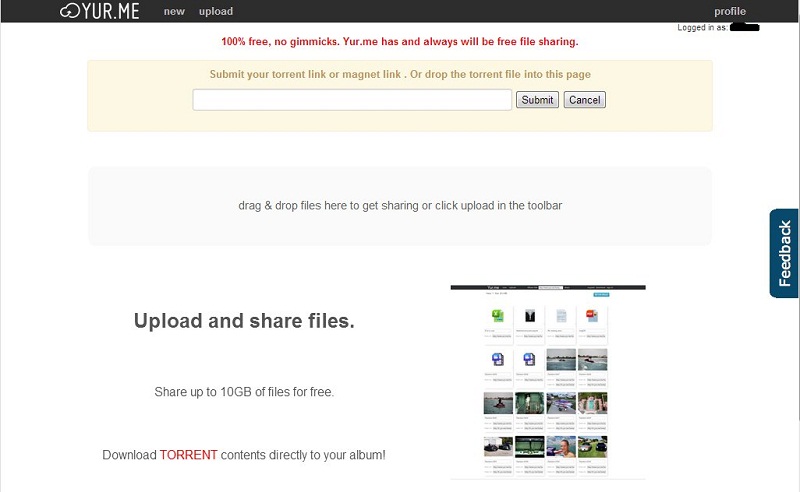Open the 'new' menu item in header
The height and width of the screenshot is (492, 800).
[x=174, y=11]
